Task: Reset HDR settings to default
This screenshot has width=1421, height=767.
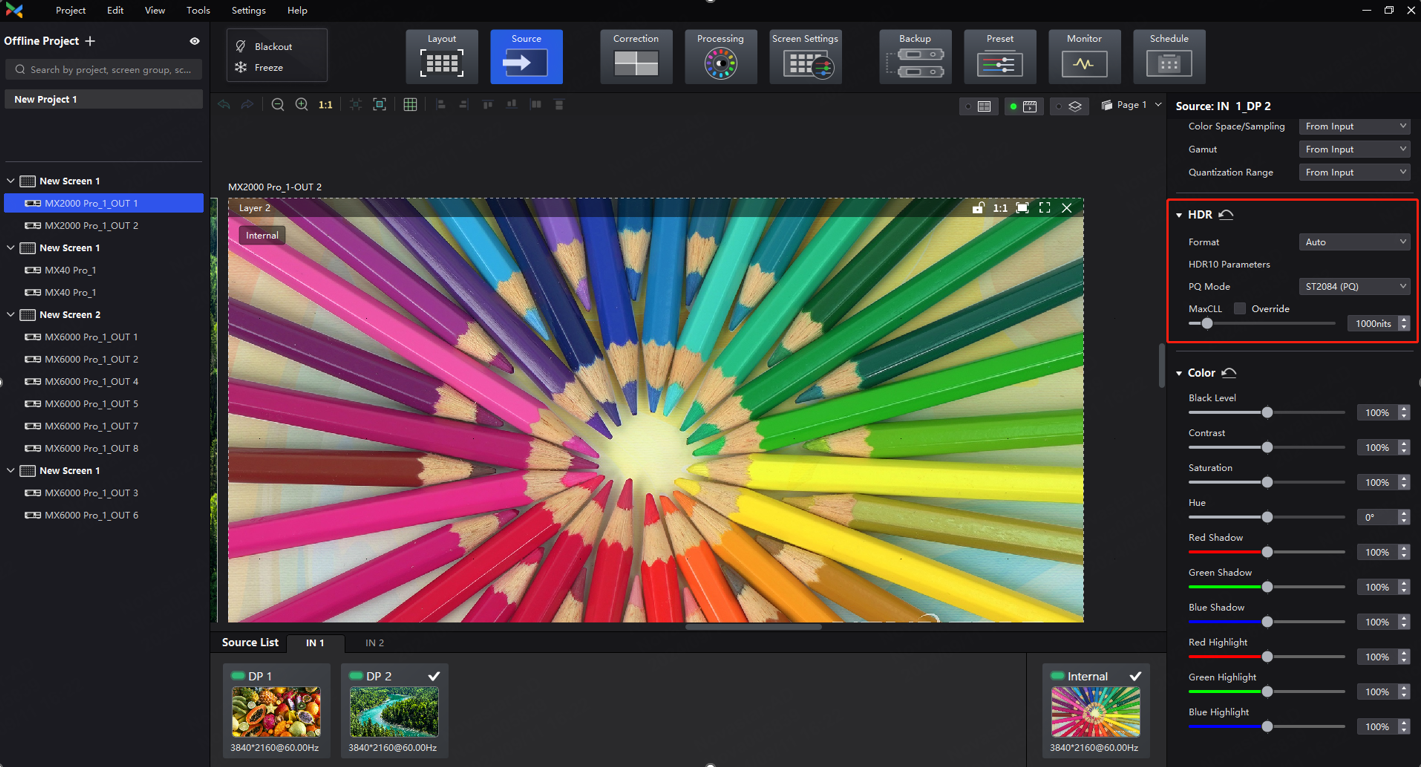Action: point(1226,215)
